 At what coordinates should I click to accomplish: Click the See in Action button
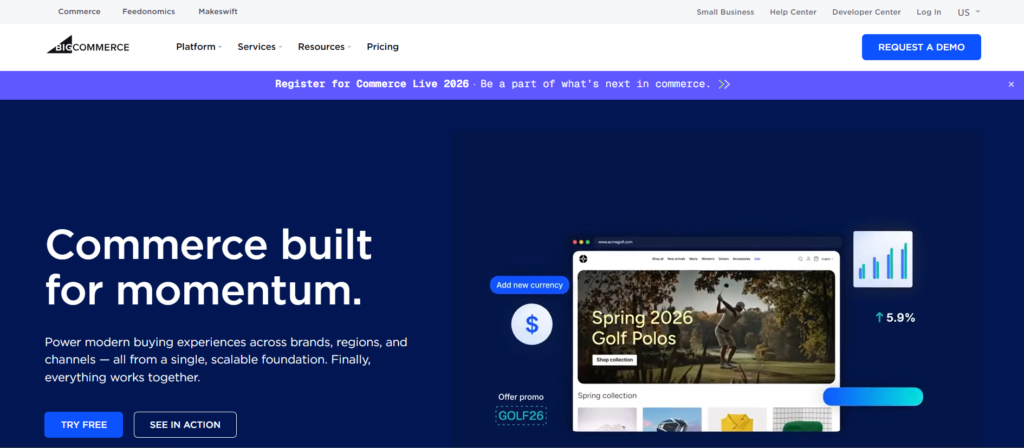[x=185, y=424]
